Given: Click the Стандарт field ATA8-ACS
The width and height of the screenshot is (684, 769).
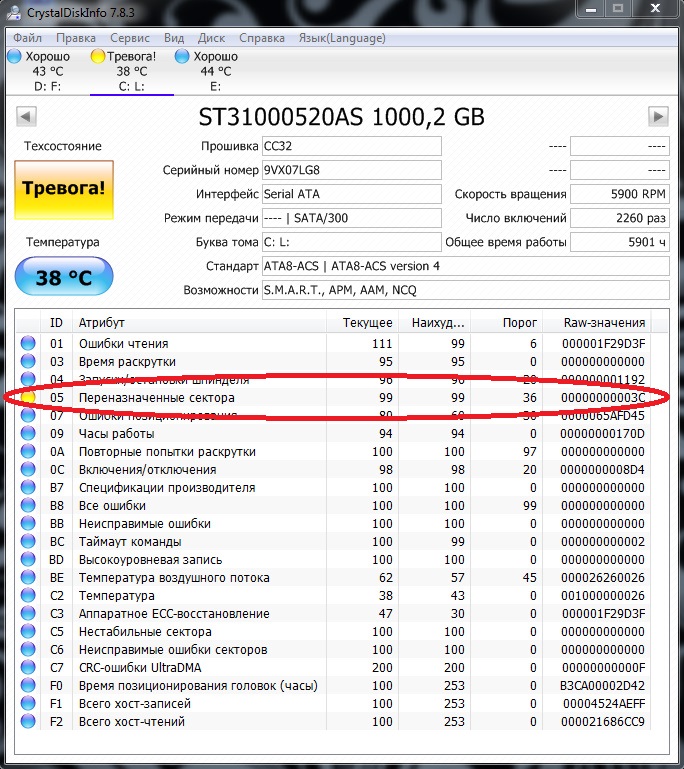Looking at the screenshot, I should [x=466, y=266].
